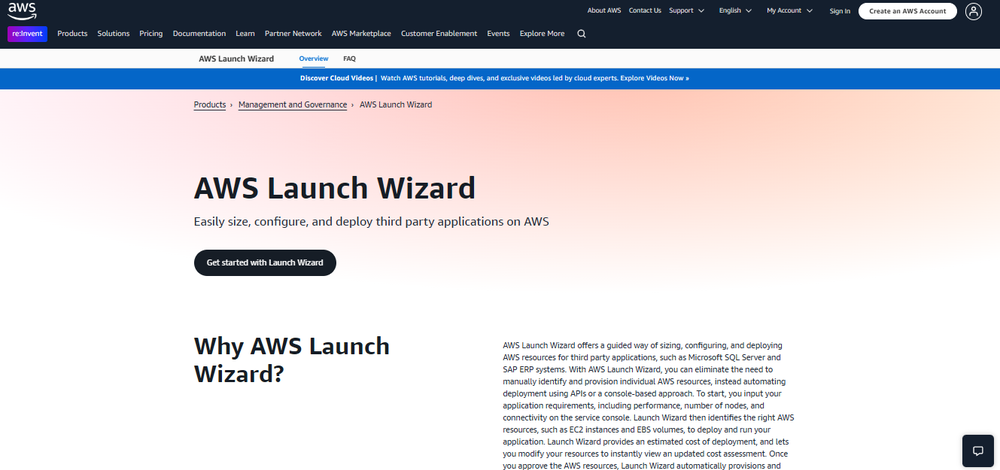Open the Events menu
This screenshot has height=470, width=1000.
[498, 34]
